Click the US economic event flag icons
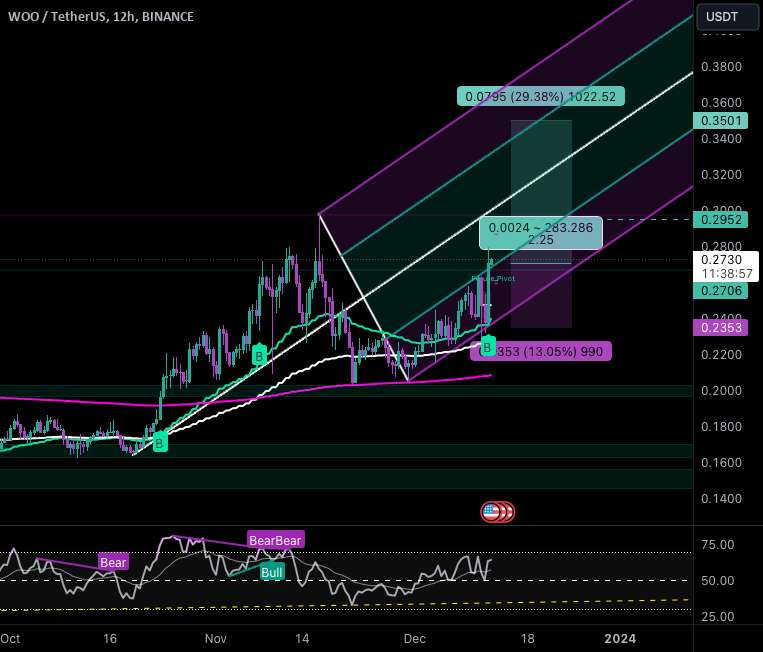Image resolution: width=763 pixels, height=652 pixels. (x=497, y=511)
